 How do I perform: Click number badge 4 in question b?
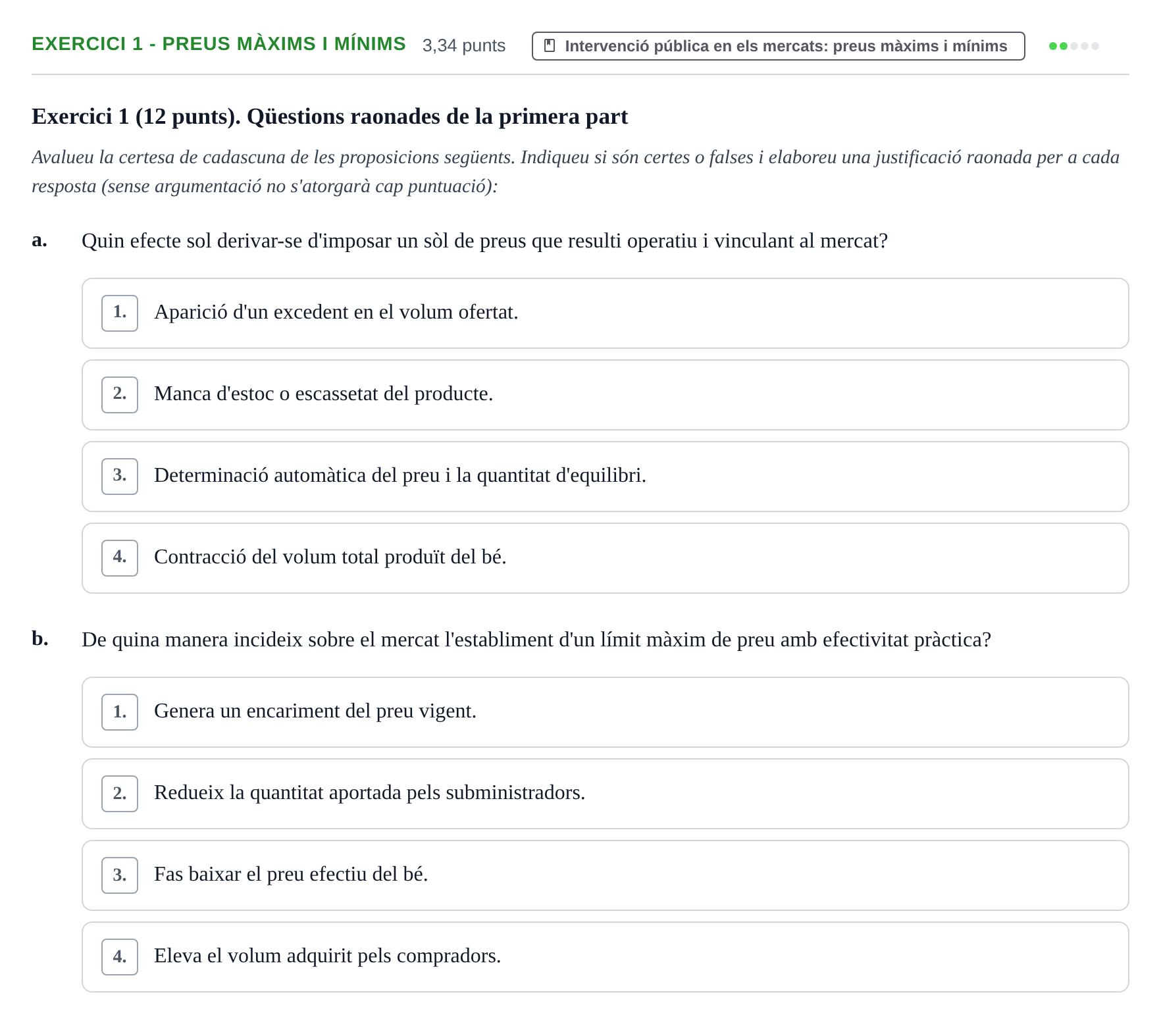[120, 957]
